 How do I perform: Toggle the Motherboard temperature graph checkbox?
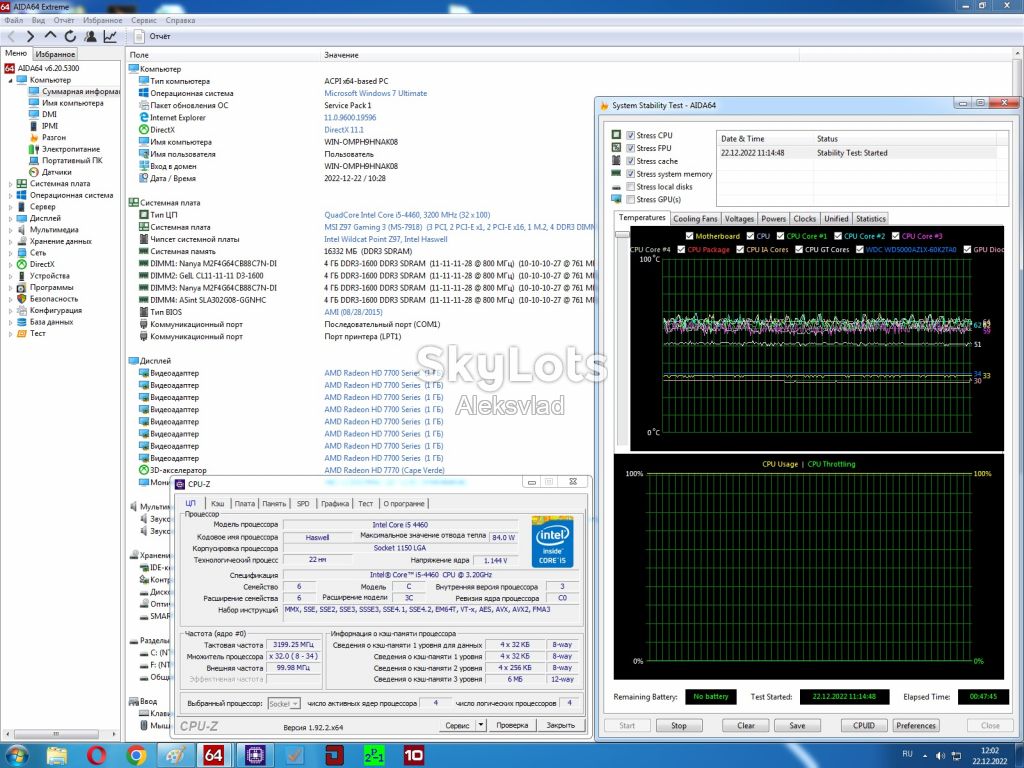click(689, 236)
